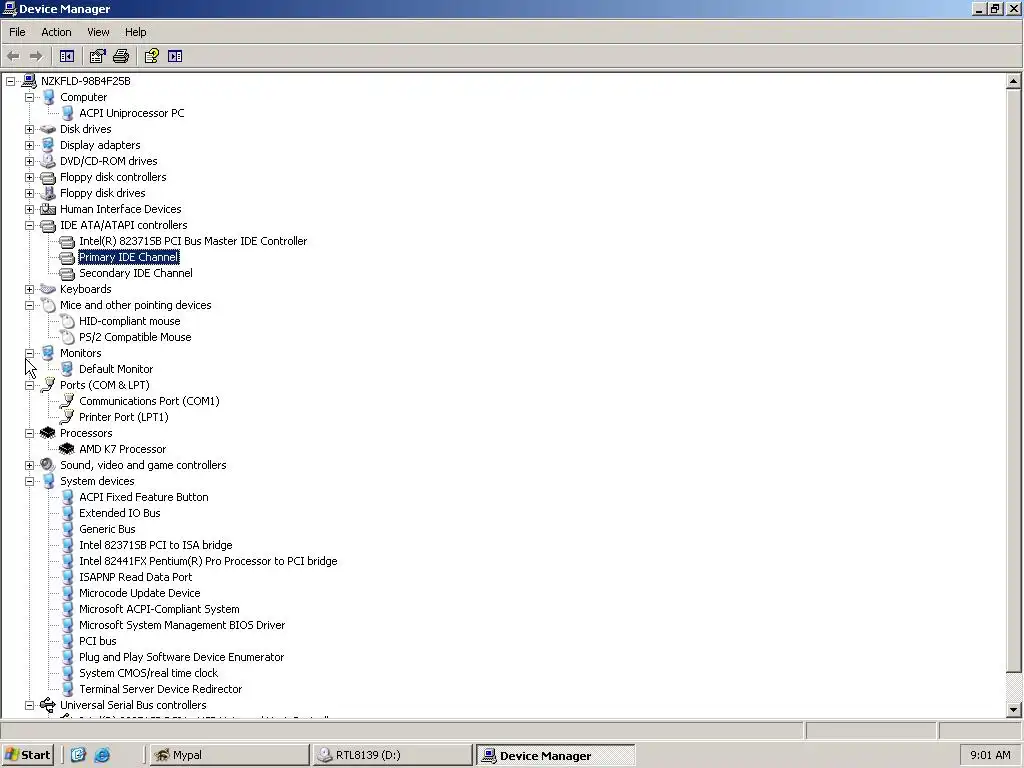Image resolution: width=1024 pixels, height=768 pixels.
Task: Select Plug and Play Software Device Enumerator
Action: pos(182,657)
